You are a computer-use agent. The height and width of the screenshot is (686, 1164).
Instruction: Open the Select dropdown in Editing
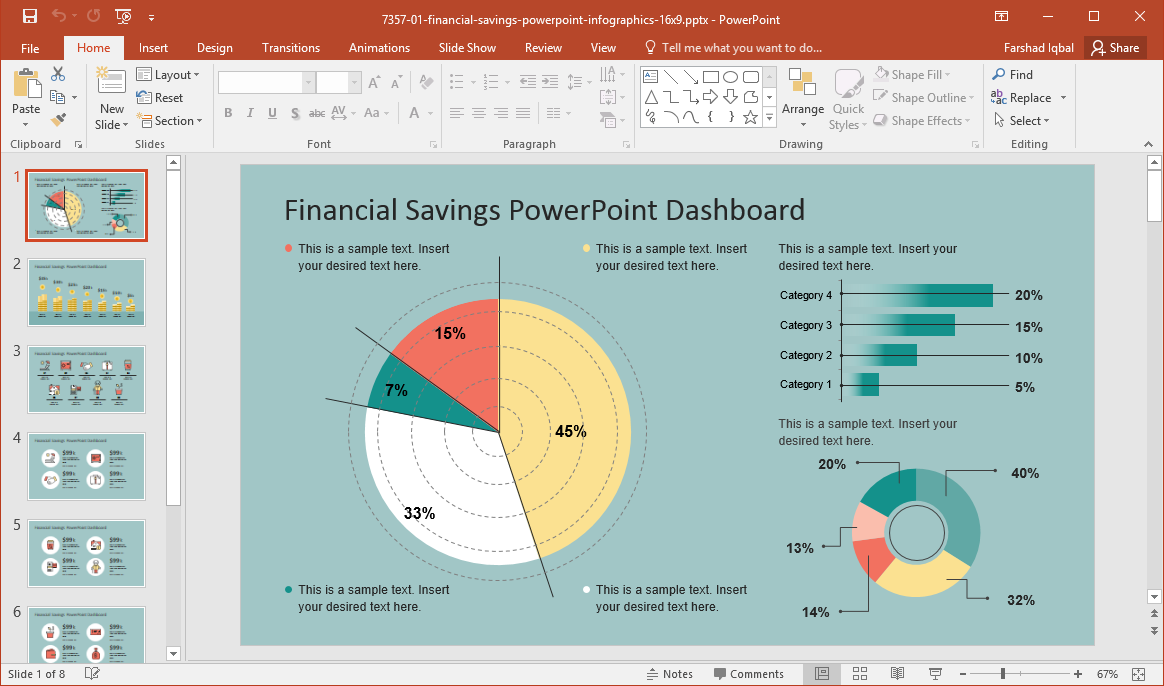1022,121
